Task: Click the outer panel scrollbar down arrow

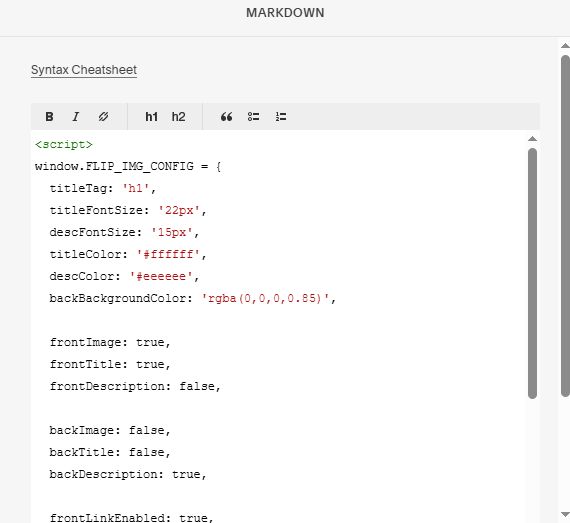Action: click(565, 514)
